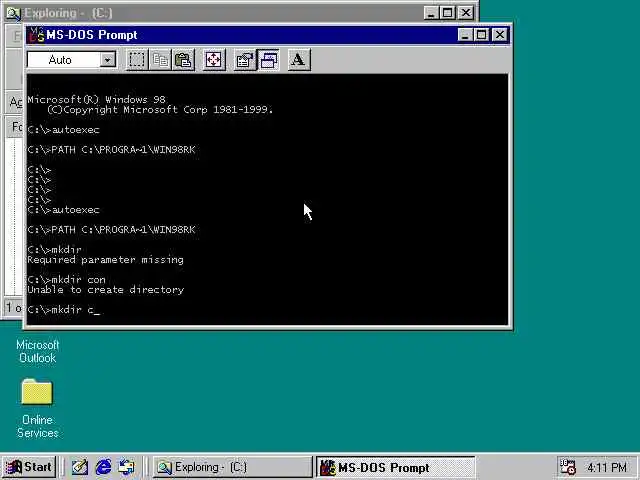The width and height of the screenshot is (640, 480).
Task: Toggle the Full screen icon
Action: (x=214, y=60)
